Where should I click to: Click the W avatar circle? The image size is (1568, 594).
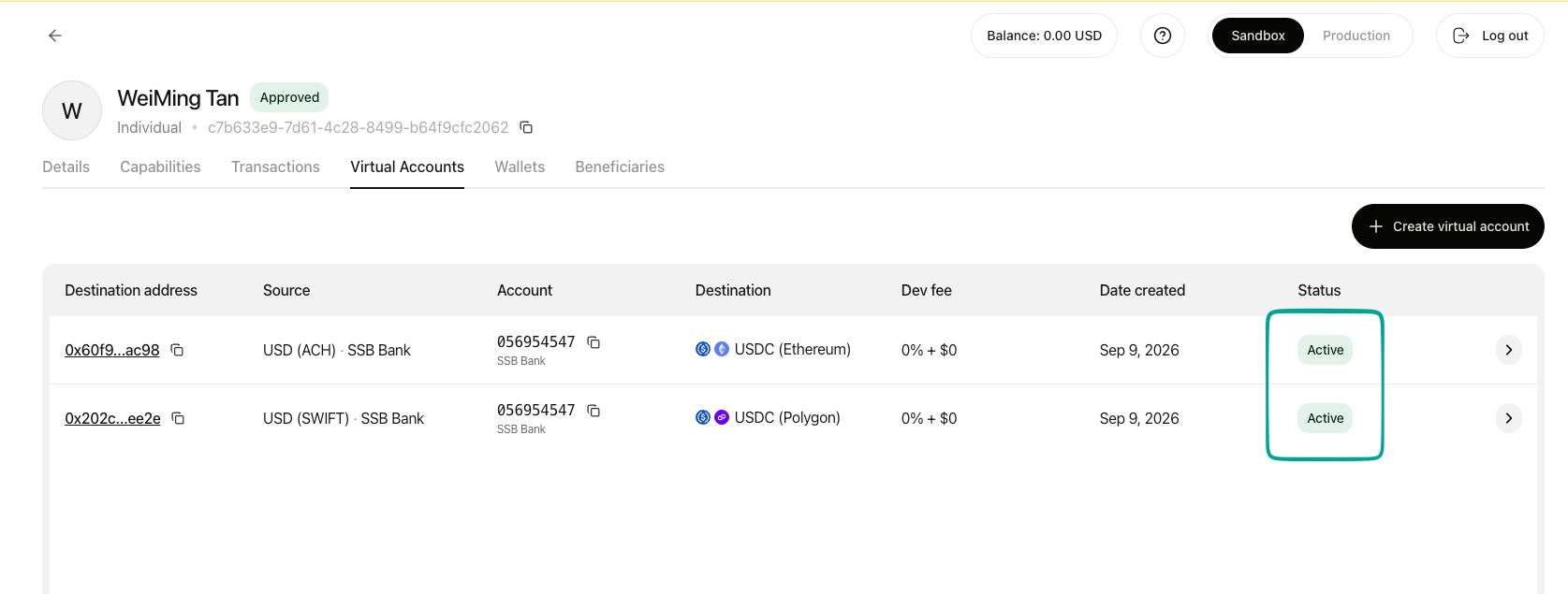[x=72, y=110]
